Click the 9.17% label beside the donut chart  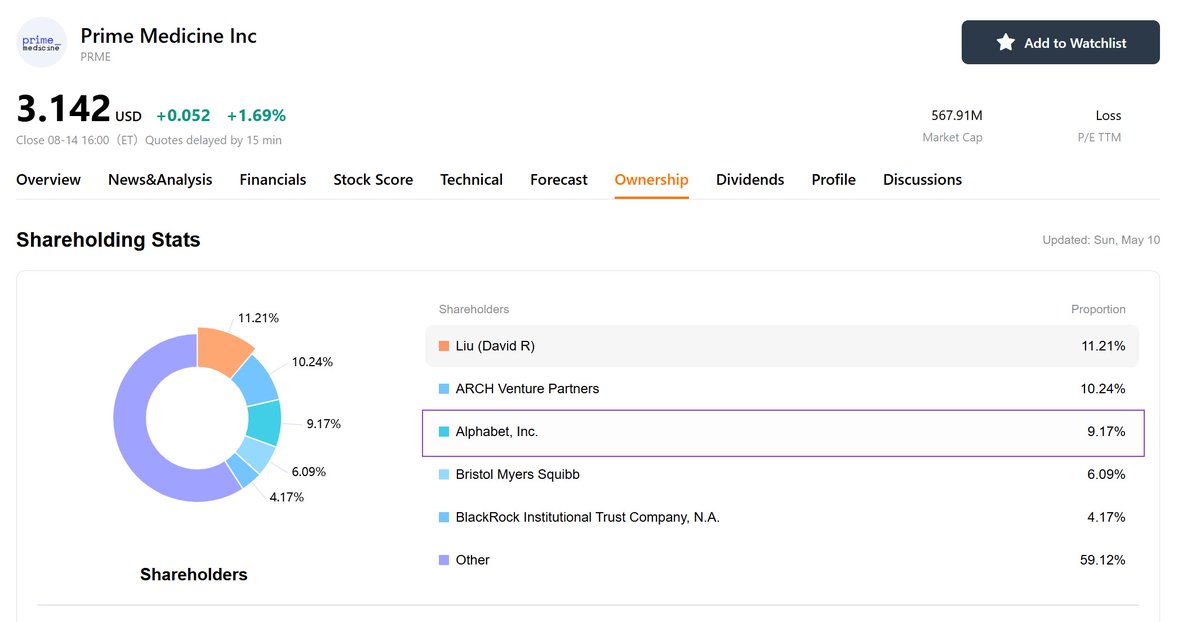pos(324,424)
